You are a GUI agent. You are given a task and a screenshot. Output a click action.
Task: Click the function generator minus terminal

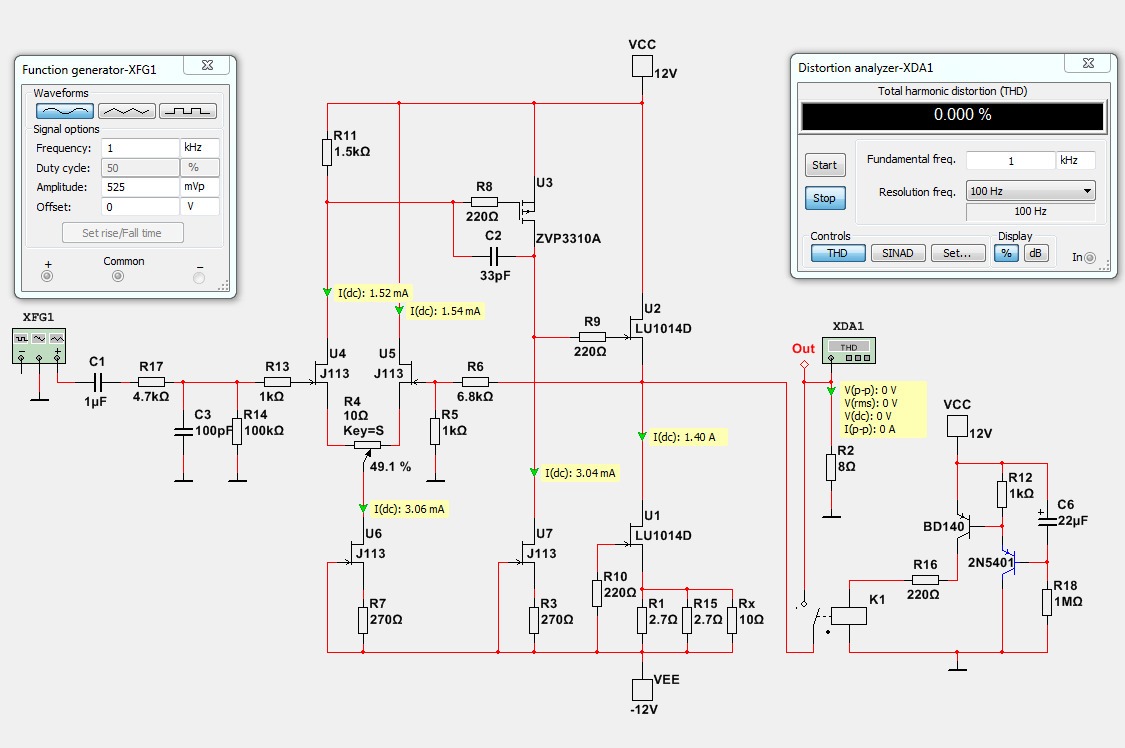199,278
